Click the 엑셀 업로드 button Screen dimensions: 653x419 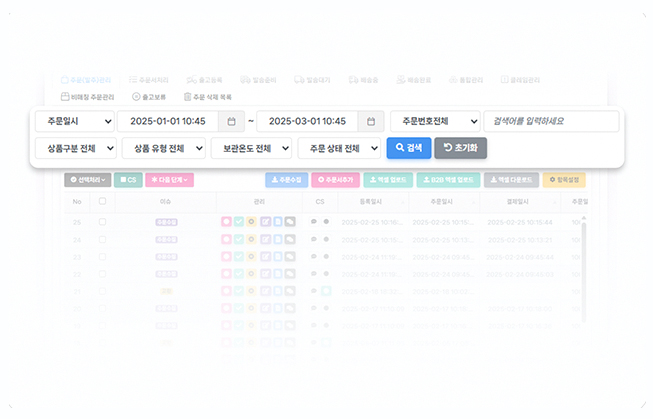pyautogui.click(x=388, y=180)
